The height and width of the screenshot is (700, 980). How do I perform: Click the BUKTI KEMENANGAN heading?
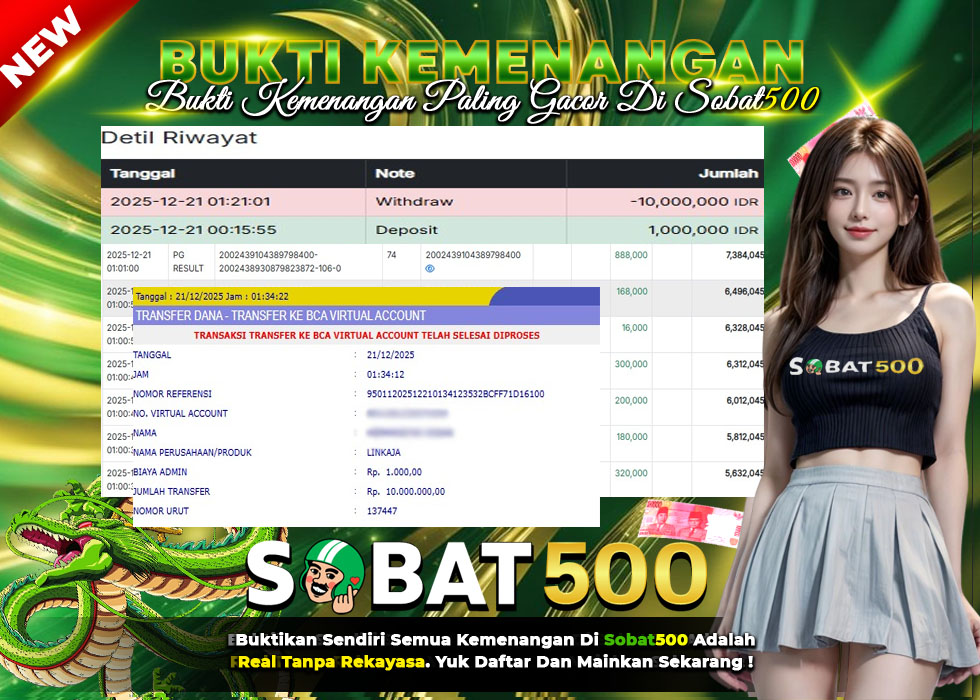tap(480, 55)
